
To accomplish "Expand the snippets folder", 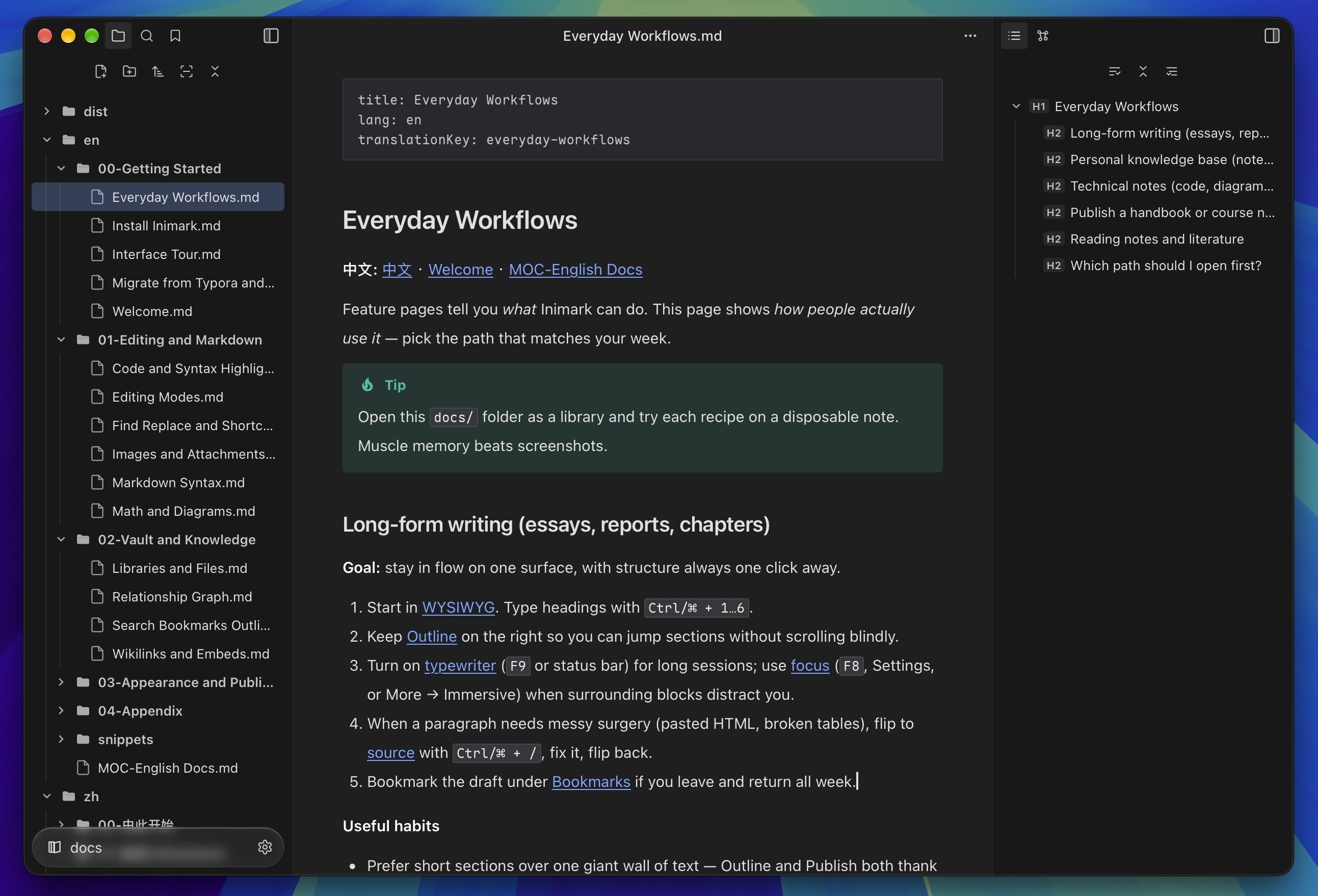I will (61, 739).
